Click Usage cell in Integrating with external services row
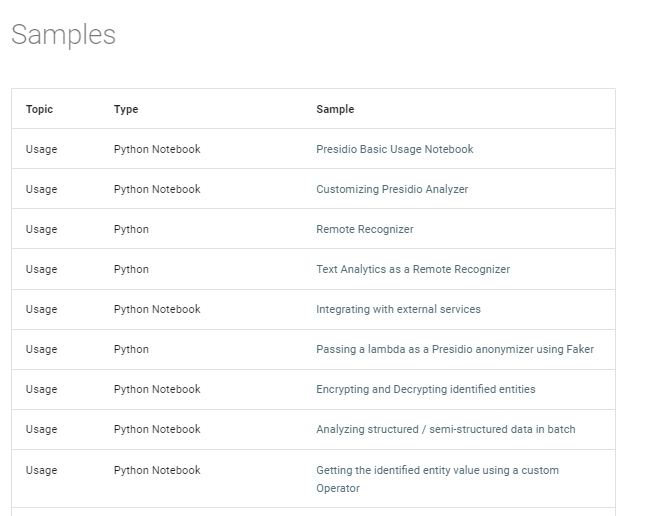 [41, 309]
